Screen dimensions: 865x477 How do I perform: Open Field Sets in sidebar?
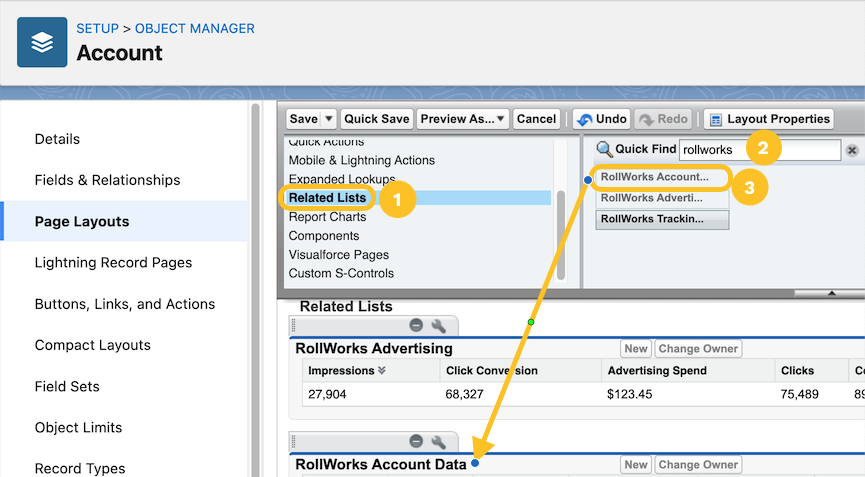point(67,387)
